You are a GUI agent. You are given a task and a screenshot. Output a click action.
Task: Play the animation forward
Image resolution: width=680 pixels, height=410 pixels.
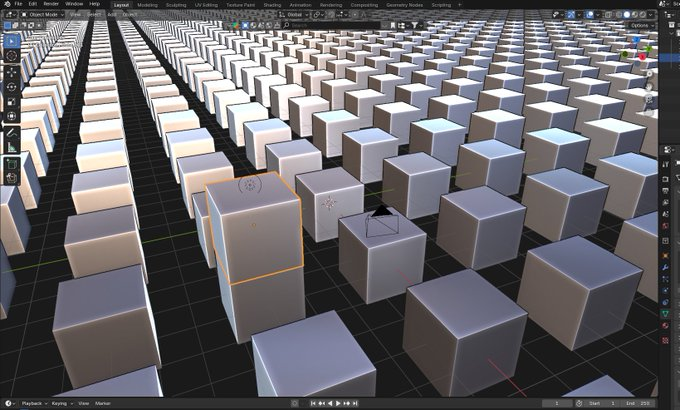click(338, 403)
